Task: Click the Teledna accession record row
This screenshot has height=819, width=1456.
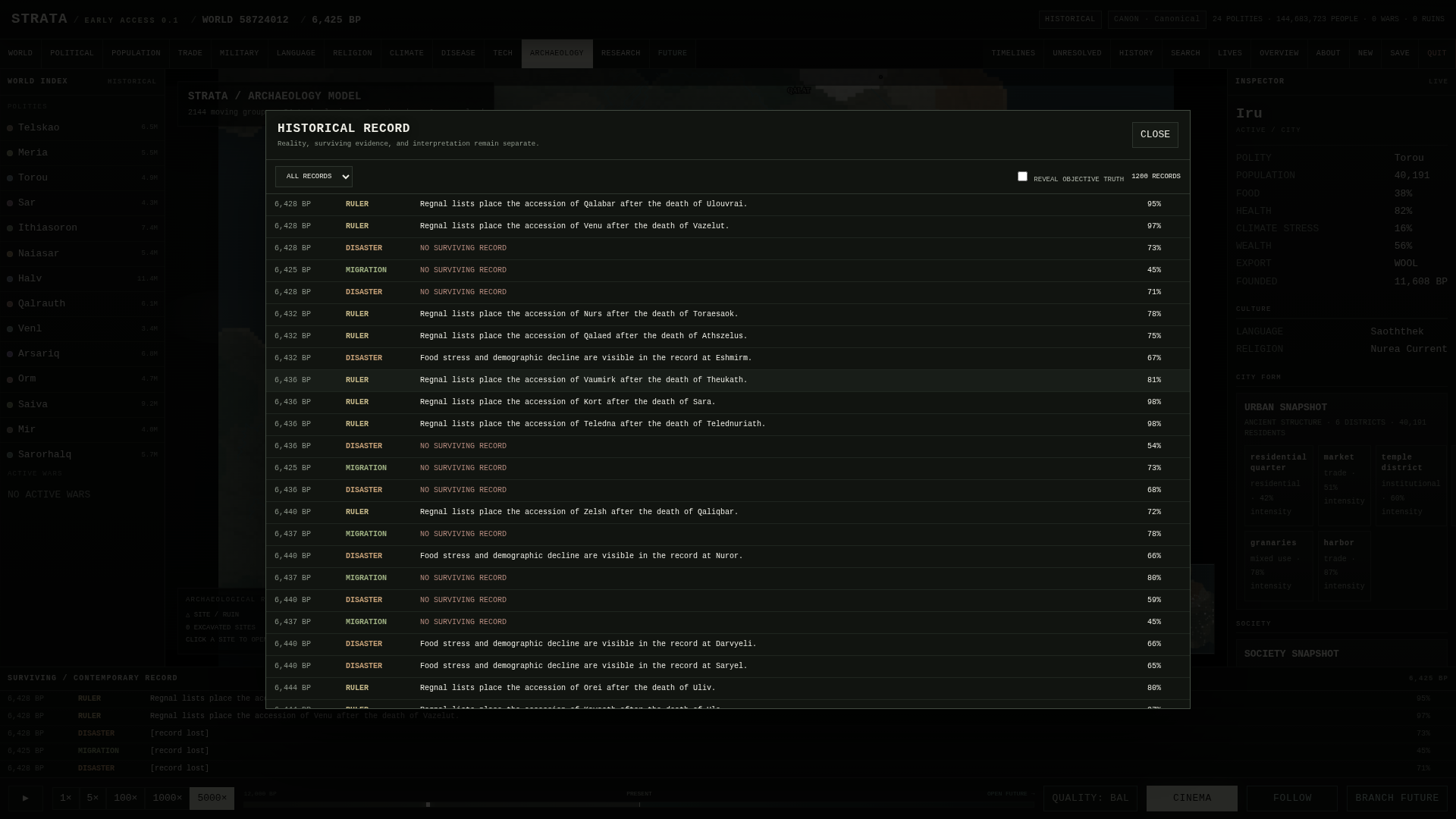Action: [727, 424]
